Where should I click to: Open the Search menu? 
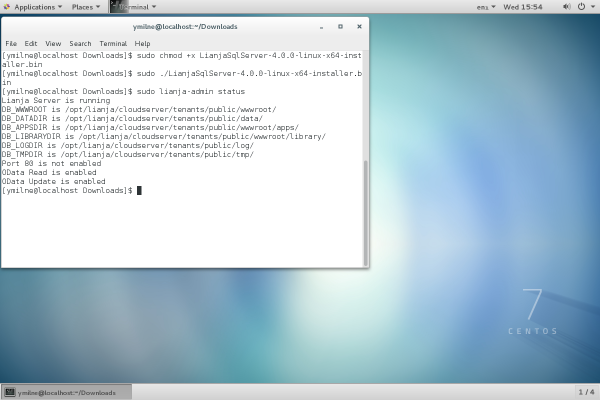(x=80, y=44)
